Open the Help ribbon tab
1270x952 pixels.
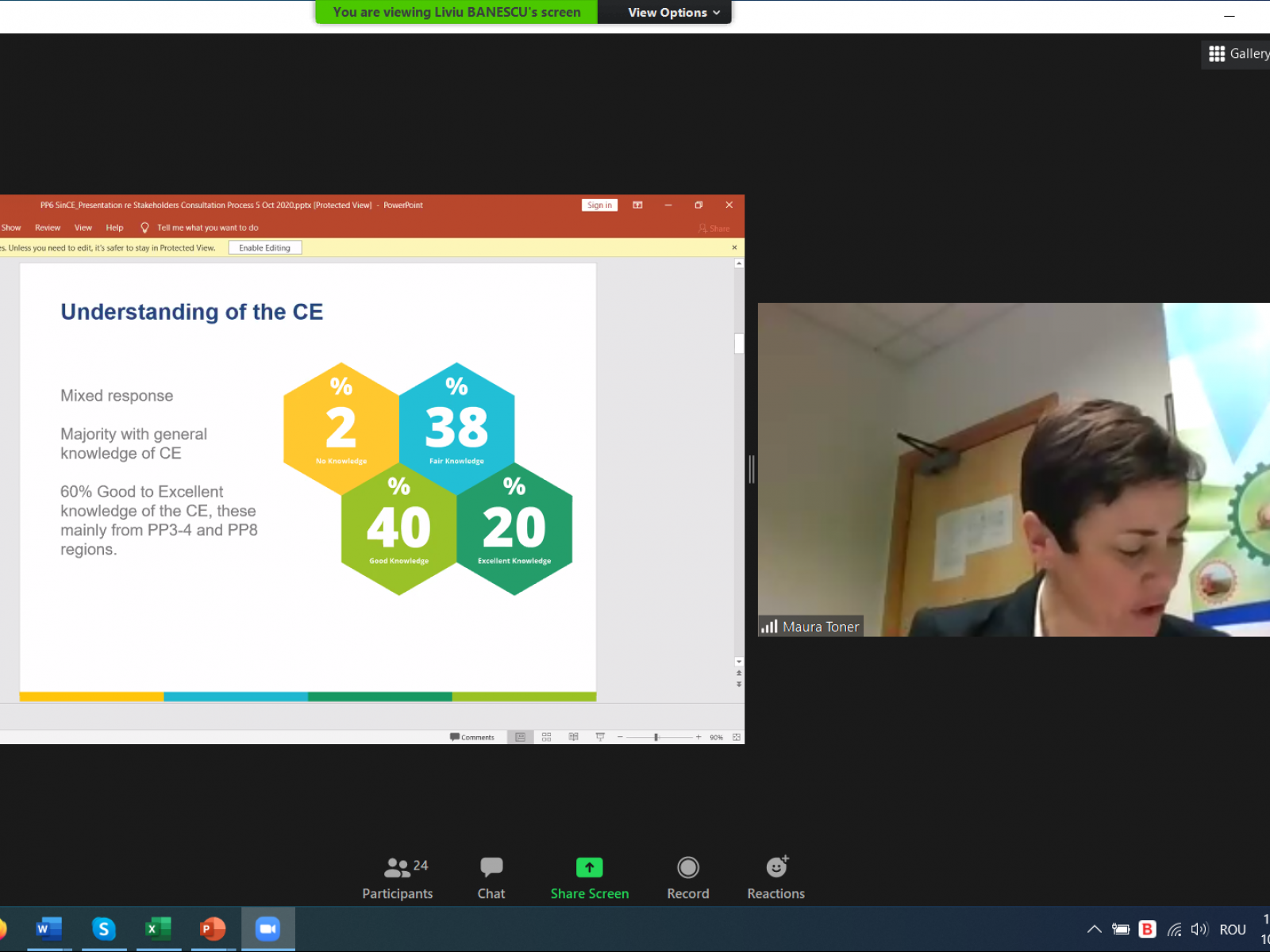[114, 228]
